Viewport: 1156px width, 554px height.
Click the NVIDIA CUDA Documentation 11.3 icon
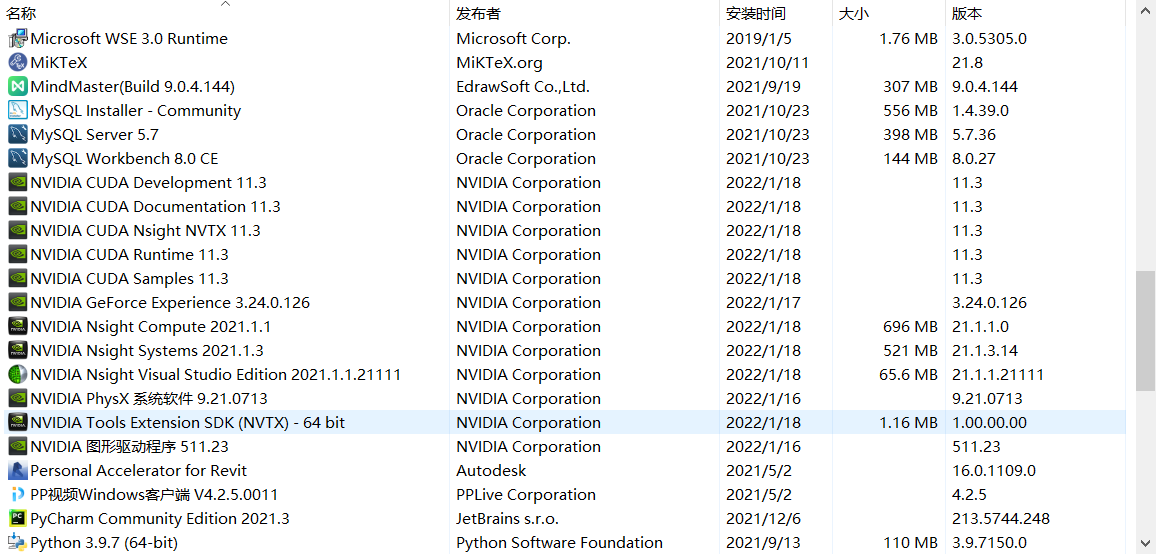click(18, 207)
